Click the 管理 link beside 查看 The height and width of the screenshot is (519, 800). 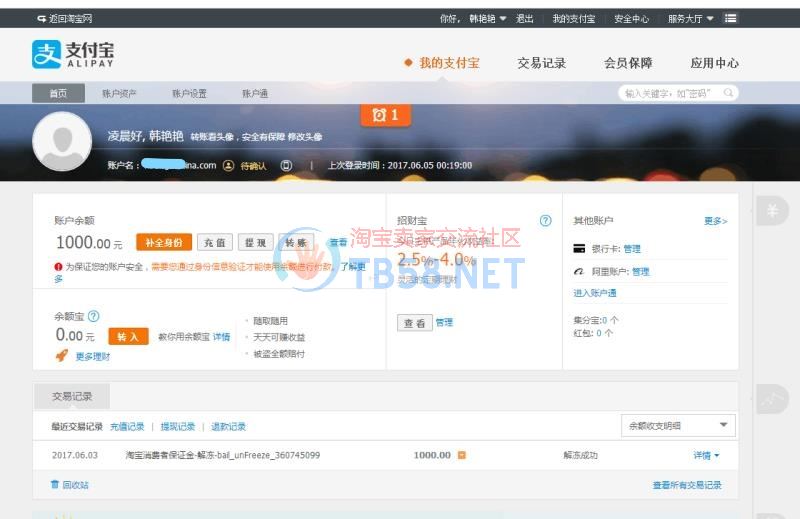point(444,323)
